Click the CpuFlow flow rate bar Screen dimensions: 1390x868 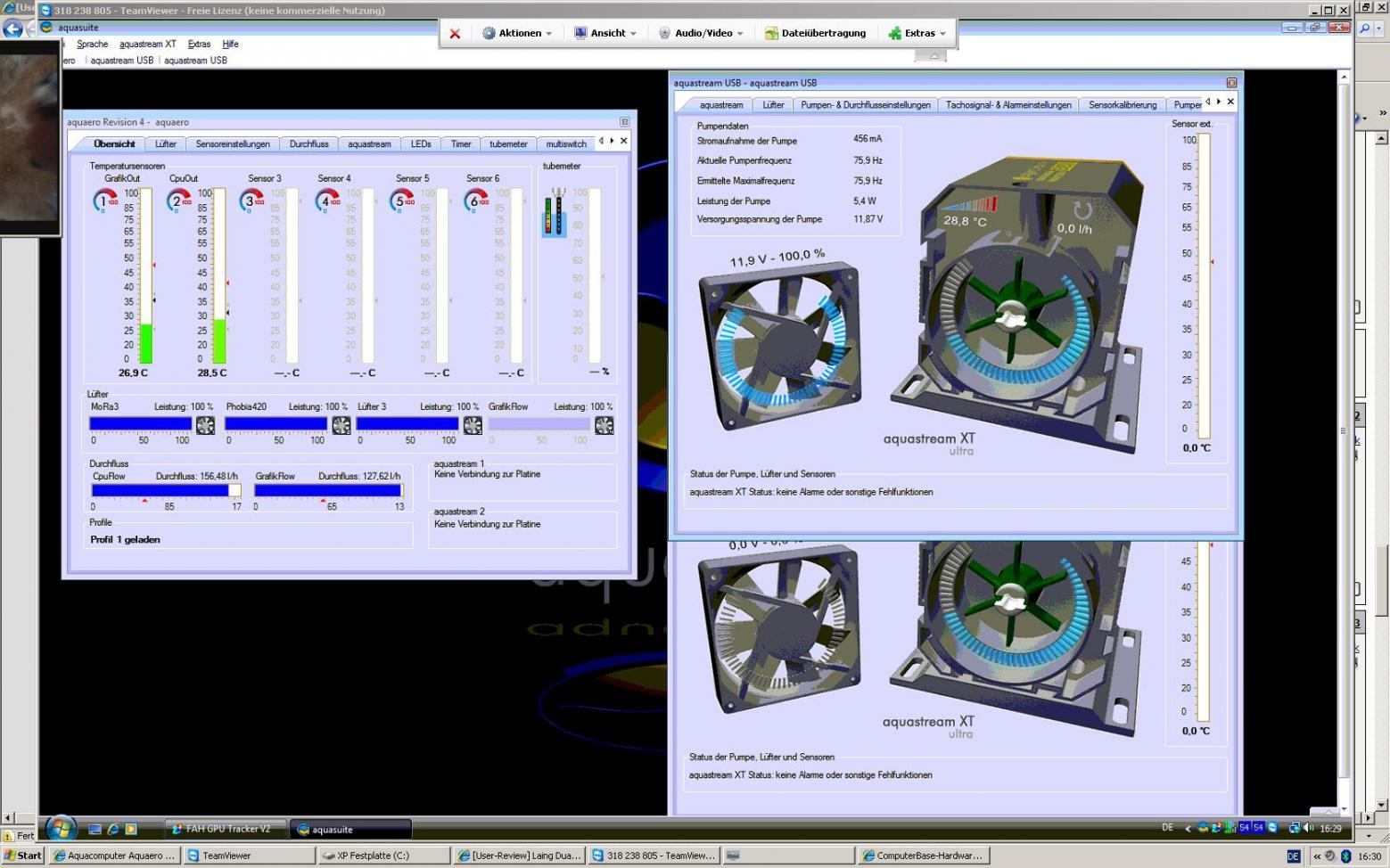coord(166,490)
